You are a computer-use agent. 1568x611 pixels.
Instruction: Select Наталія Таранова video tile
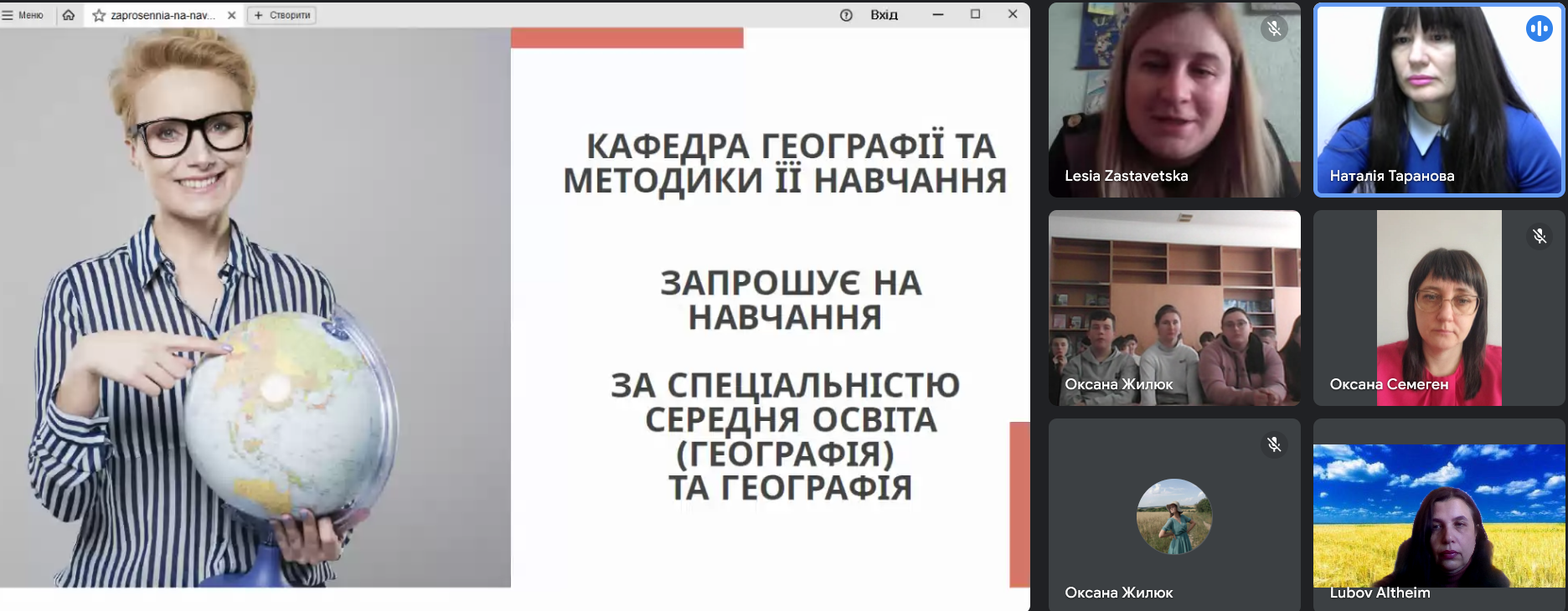pyautogui.click(x=1439, y=100)
